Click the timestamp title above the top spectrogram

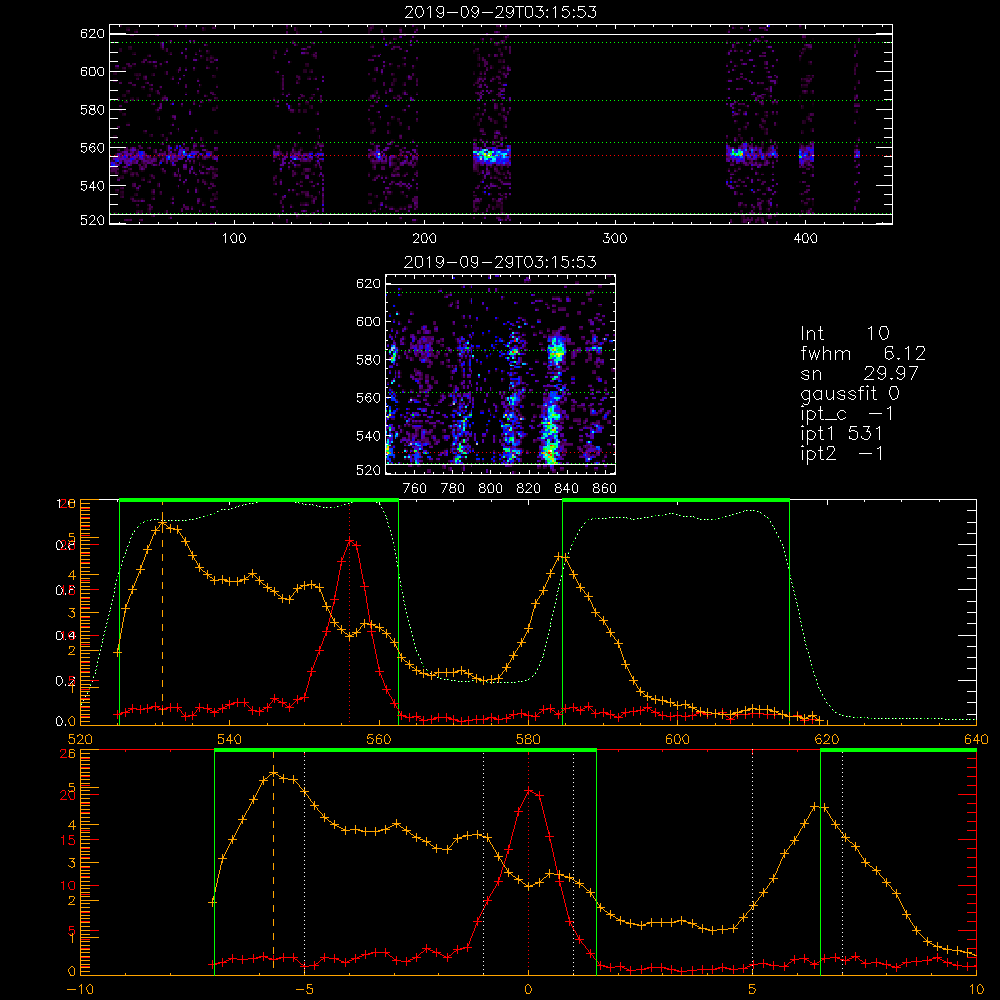tap(500, 11)
